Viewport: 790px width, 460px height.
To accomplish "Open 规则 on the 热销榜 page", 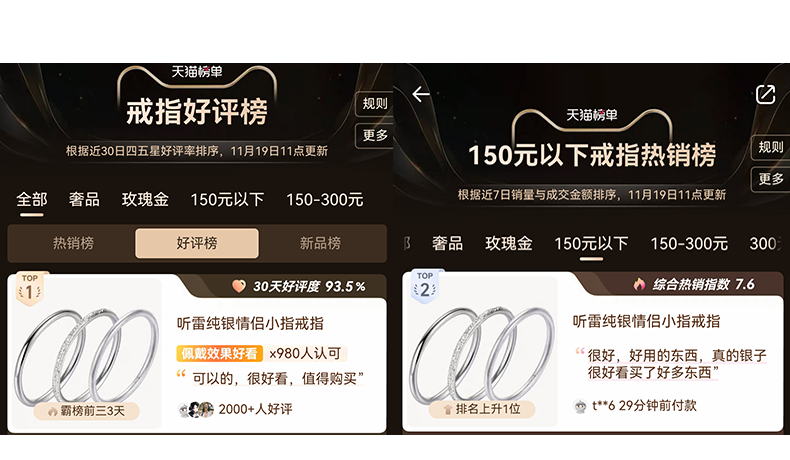I will tap(771, 147).
